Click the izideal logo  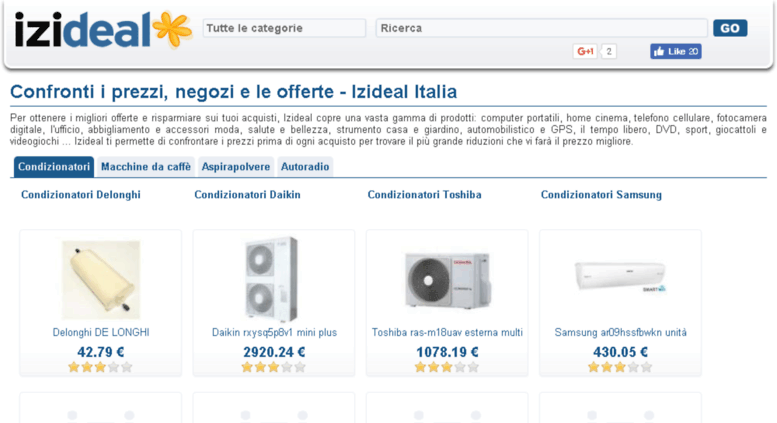pos(104,30)
